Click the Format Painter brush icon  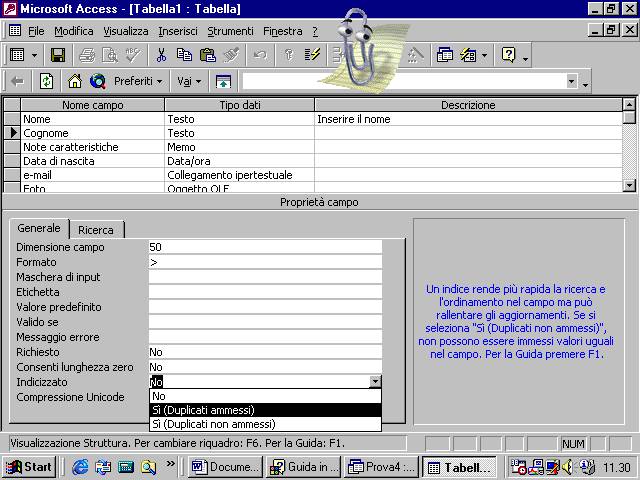231,55
